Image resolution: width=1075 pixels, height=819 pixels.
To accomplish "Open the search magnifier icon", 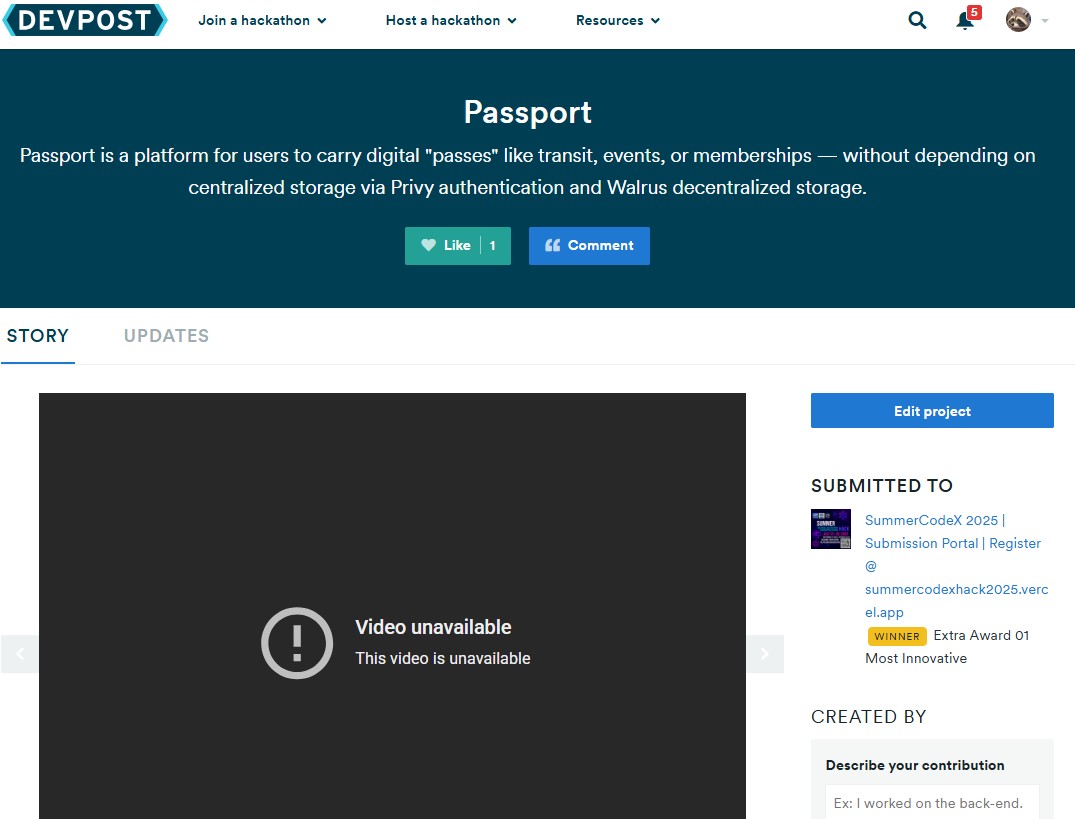I will click(917, 21).
